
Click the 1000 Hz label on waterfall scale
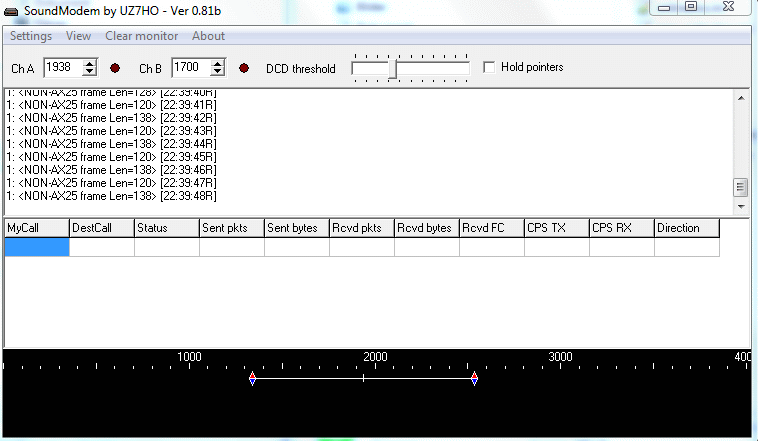189,357
